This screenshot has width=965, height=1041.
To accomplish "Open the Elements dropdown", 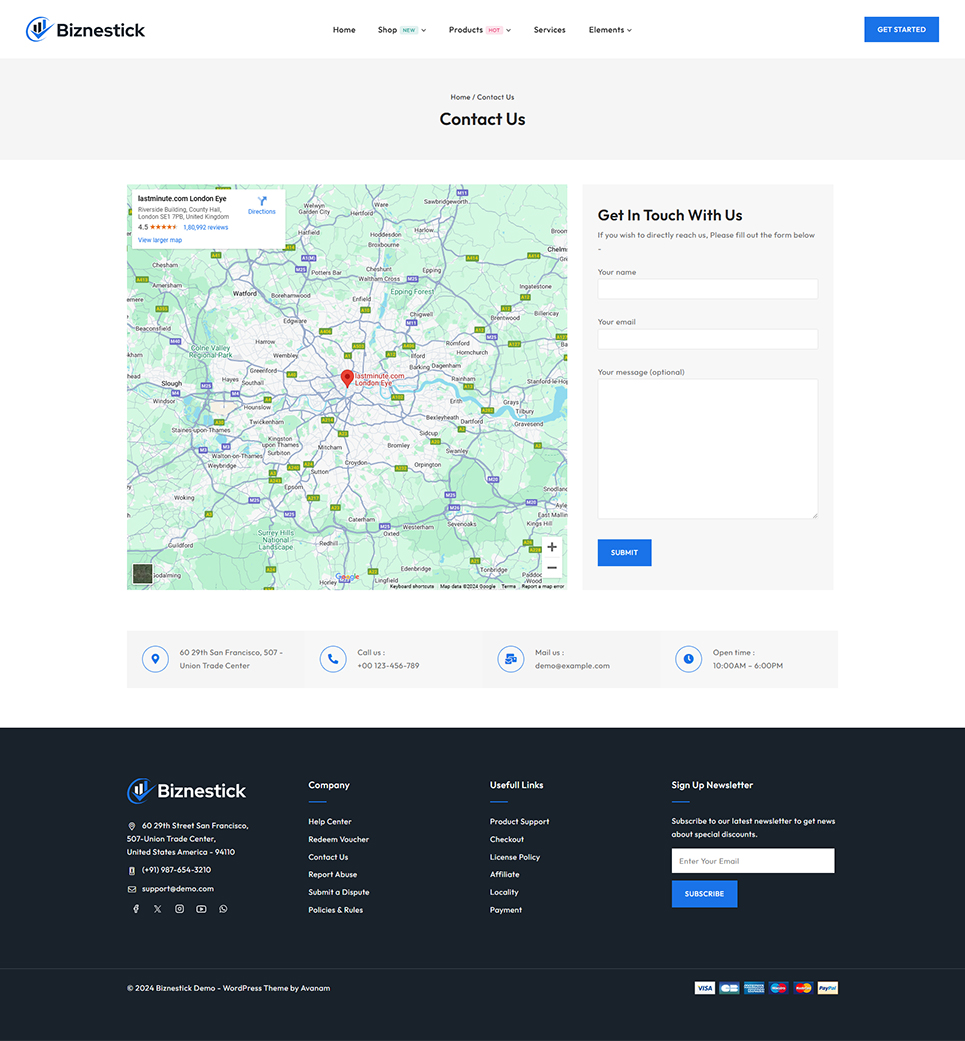I will pyautogui.click(x=606, y=29).
